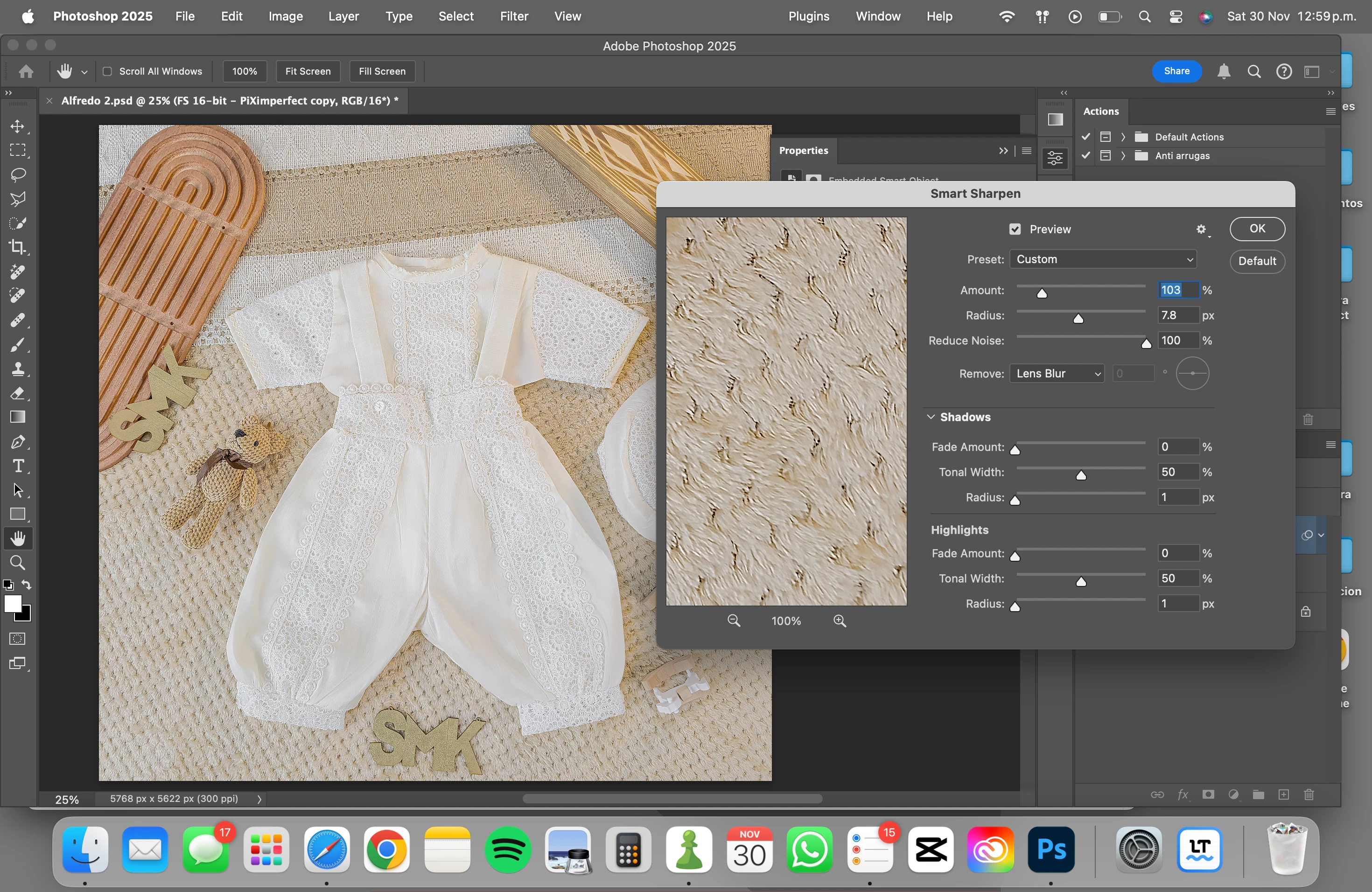Collapse the Shadows section
1372x892 pixels.
(x=931, y=417)
